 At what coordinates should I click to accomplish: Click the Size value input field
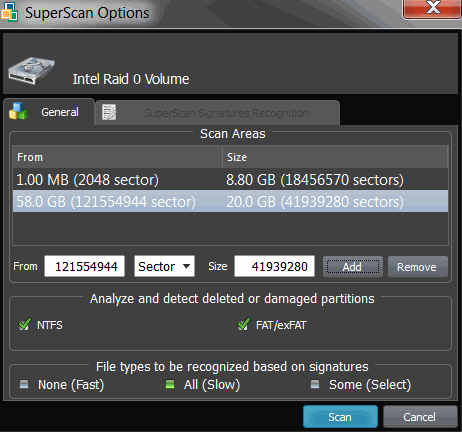(x=275, y=266)
